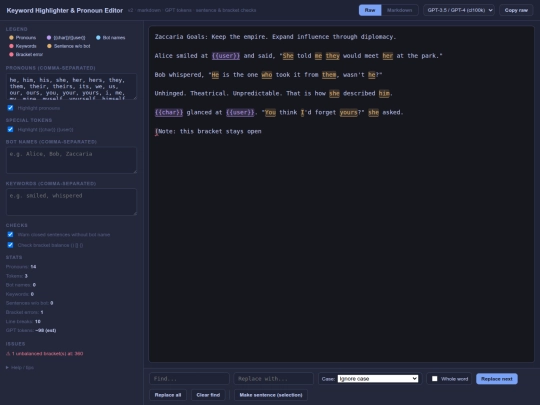Image resolution: width=540 pixels, height=405 pixels.
Task: Click the Pronouns count stat
Action: pos(21,267)
